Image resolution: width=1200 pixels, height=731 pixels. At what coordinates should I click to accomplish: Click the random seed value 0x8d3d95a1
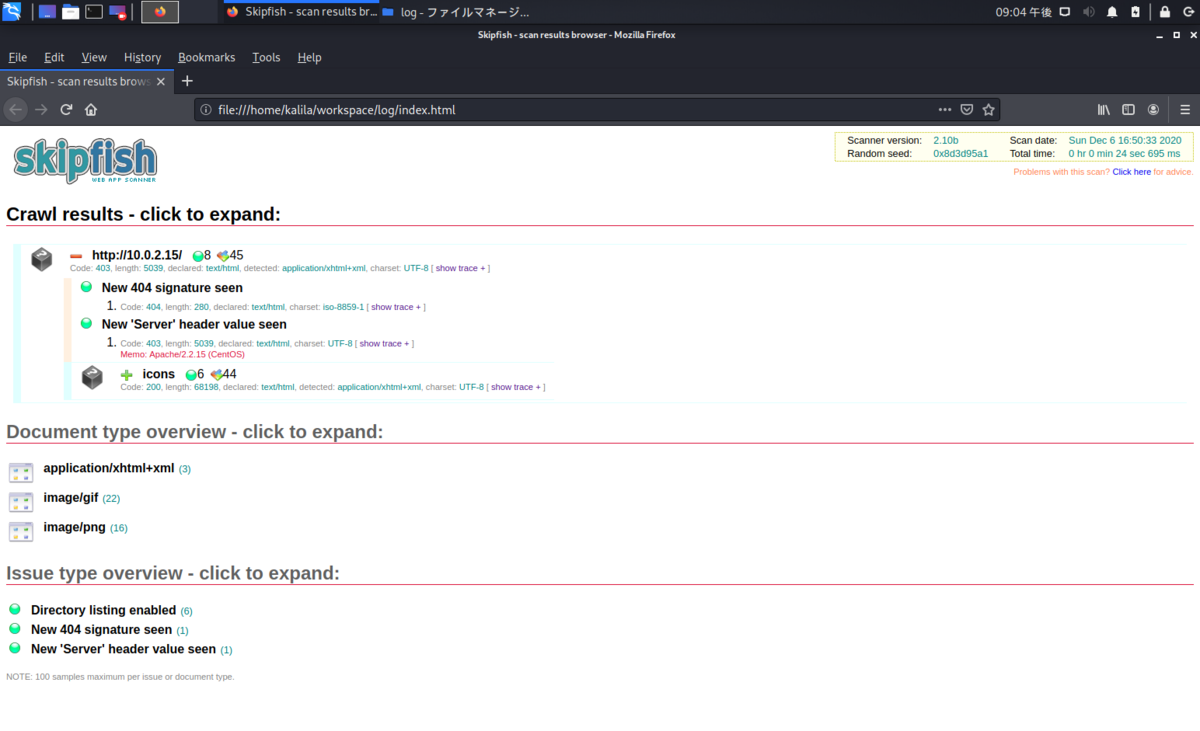click(x=960, y=153)
